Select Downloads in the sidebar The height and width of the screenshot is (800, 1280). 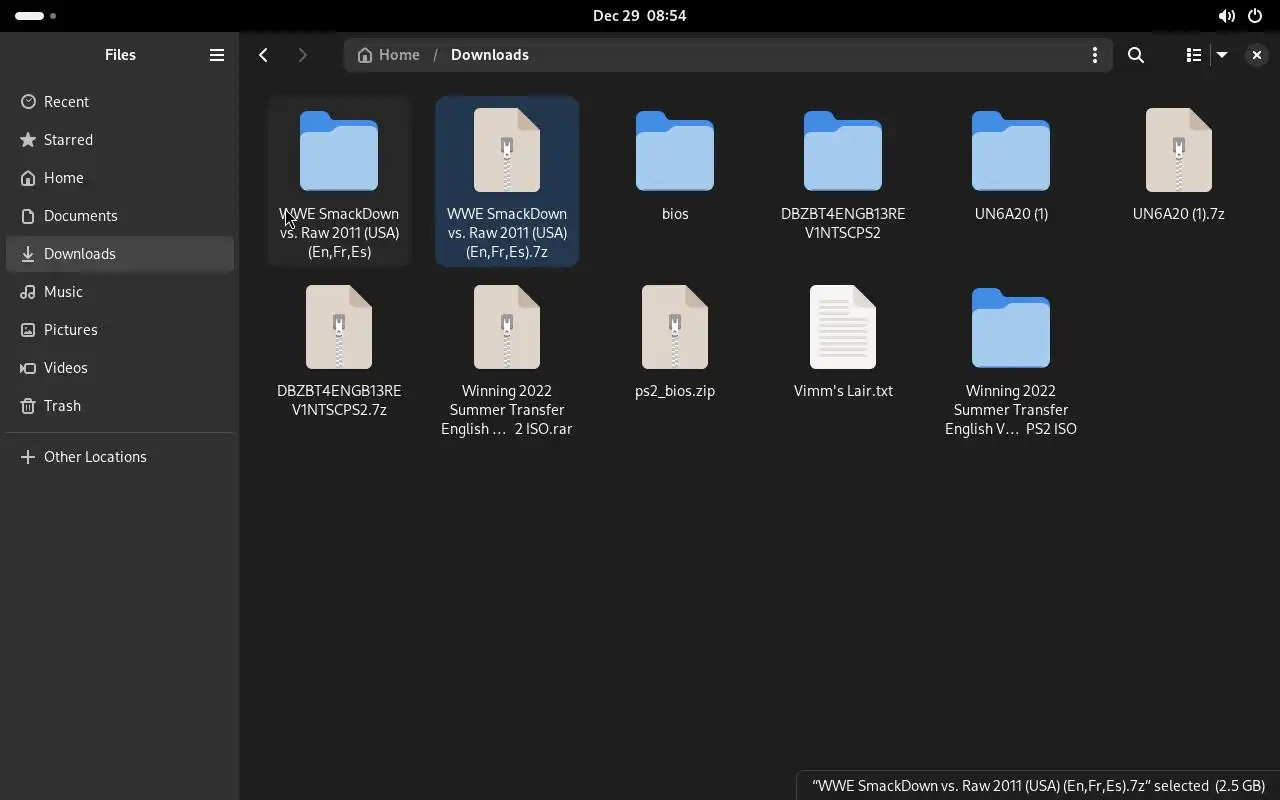click(120, 254)
